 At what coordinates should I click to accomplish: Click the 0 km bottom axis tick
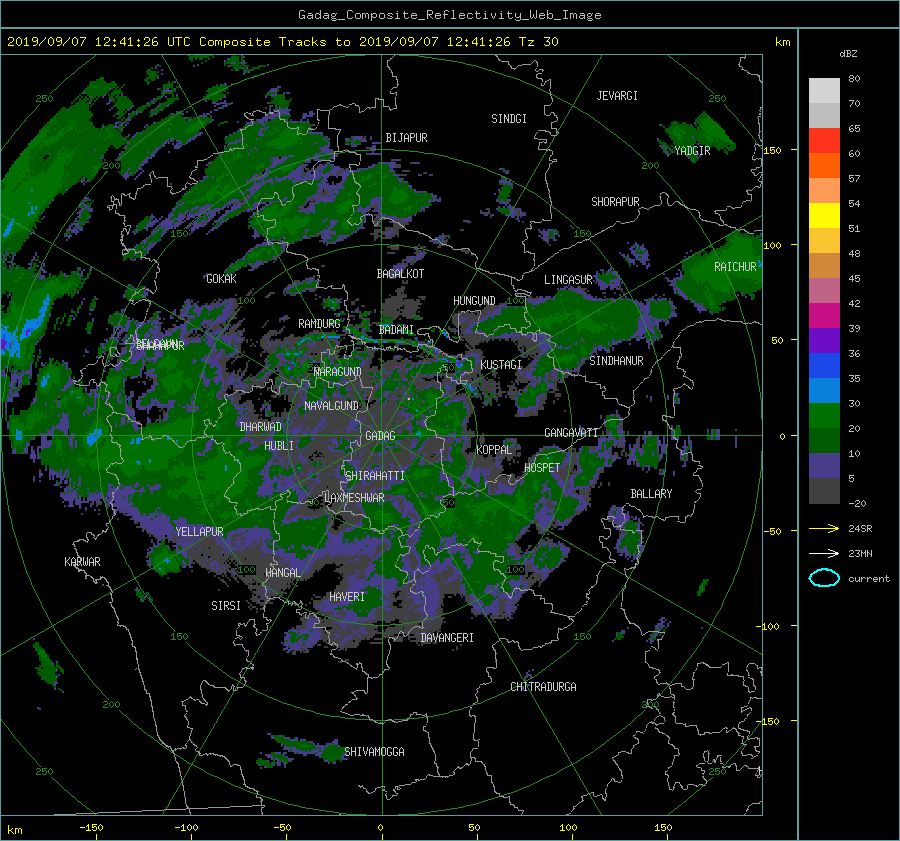[x=380, y=828]
